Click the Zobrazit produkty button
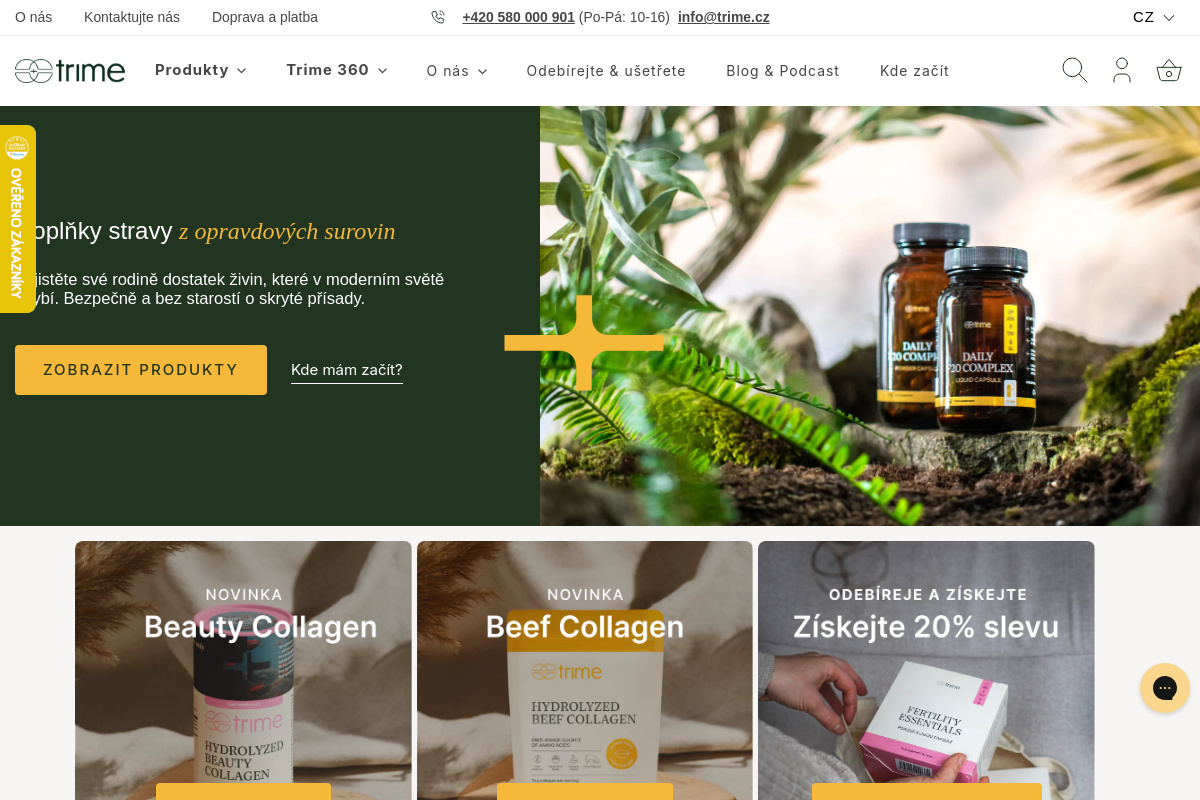 tap(141, 370)
